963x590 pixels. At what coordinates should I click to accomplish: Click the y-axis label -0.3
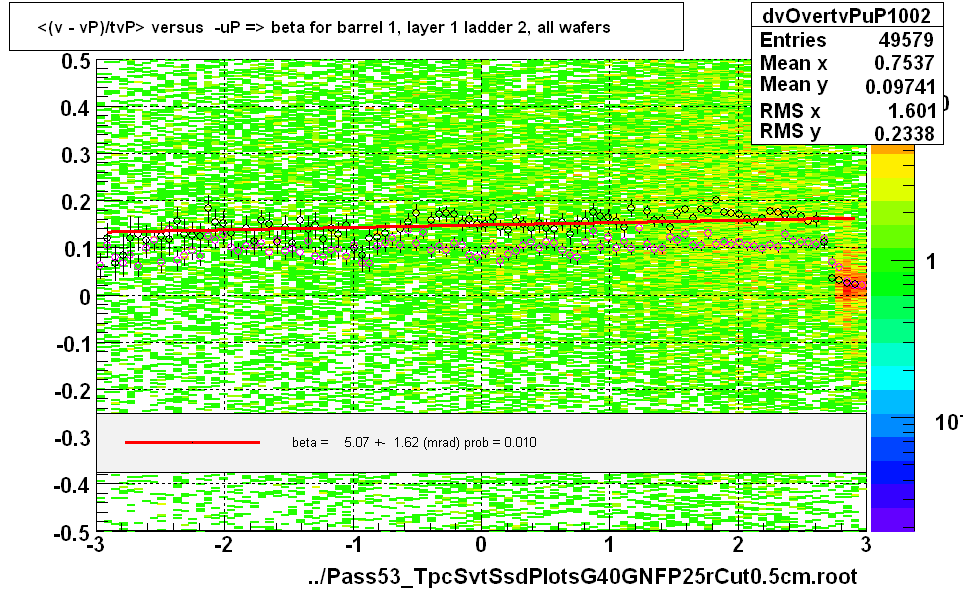[x=73, y=438]
